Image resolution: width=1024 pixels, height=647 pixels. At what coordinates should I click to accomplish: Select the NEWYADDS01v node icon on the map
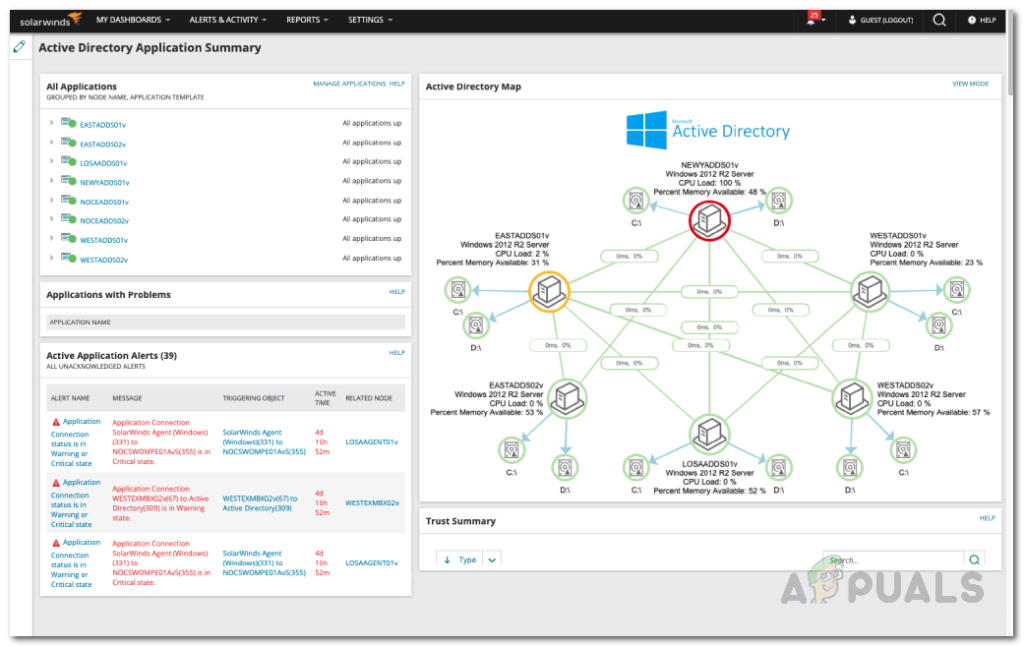[x=709, y=221]
